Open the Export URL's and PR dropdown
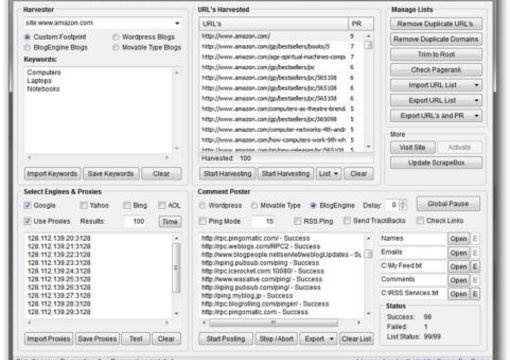The image size is (510, 360). (x=436, y=116)
